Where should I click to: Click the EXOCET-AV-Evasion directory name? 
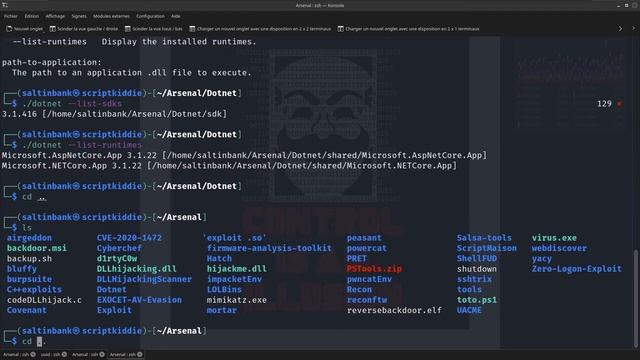tap(139, 300)
